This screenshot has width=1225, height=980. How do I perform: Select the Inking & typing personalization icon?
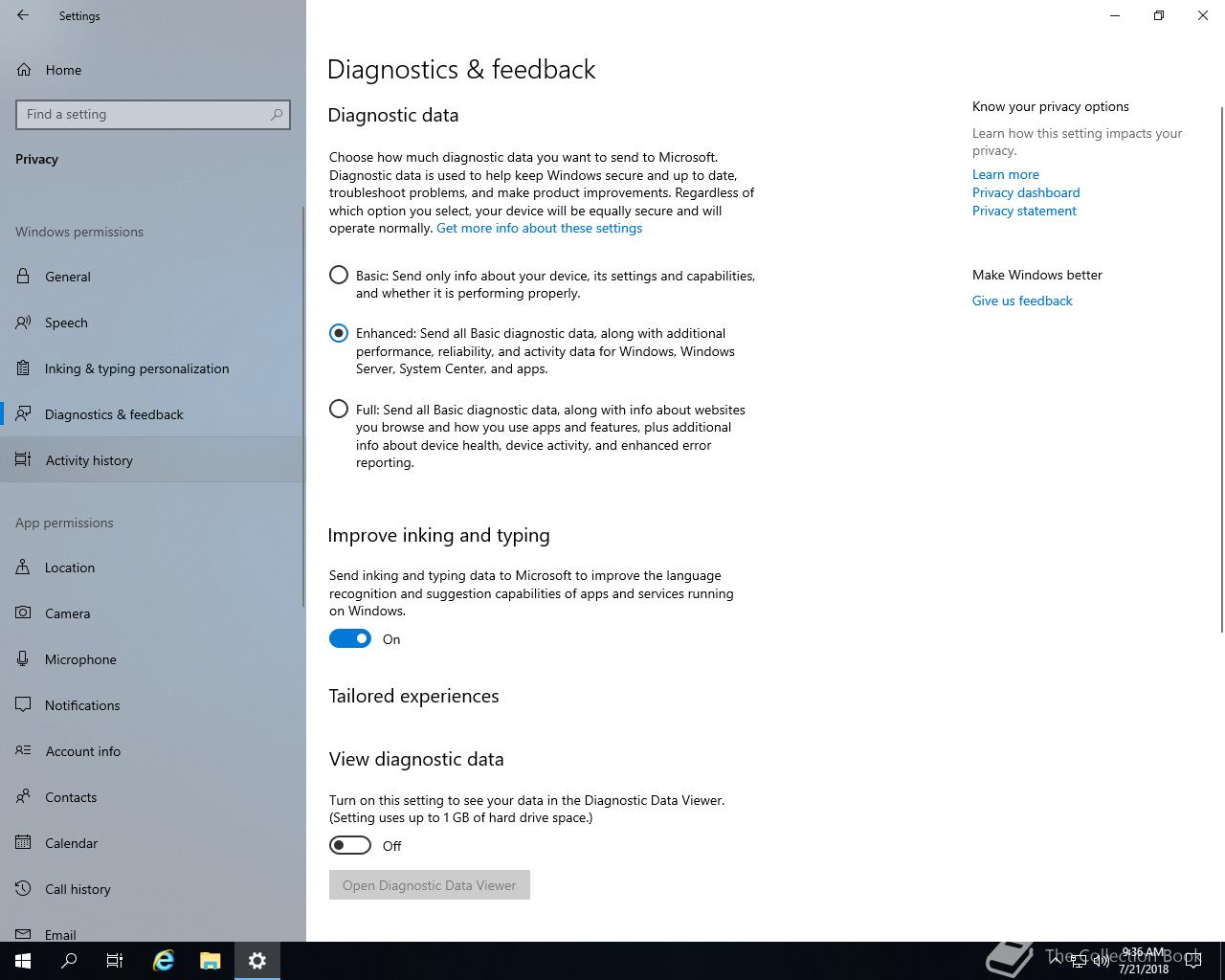24,368
